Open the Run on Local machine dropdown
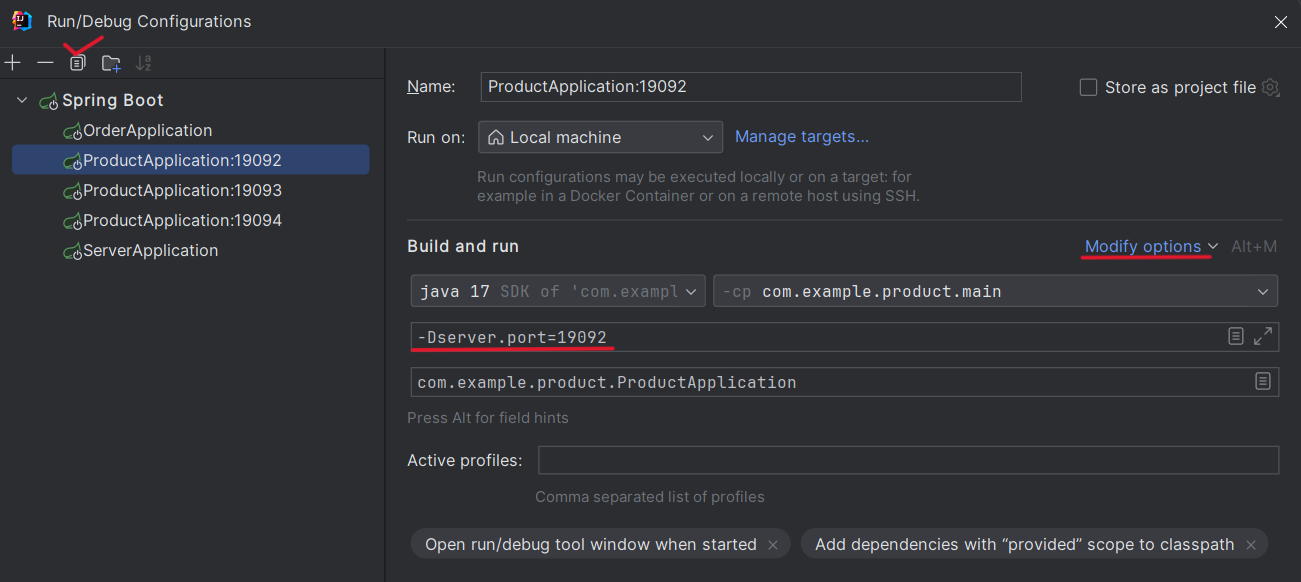 point(600,137)
